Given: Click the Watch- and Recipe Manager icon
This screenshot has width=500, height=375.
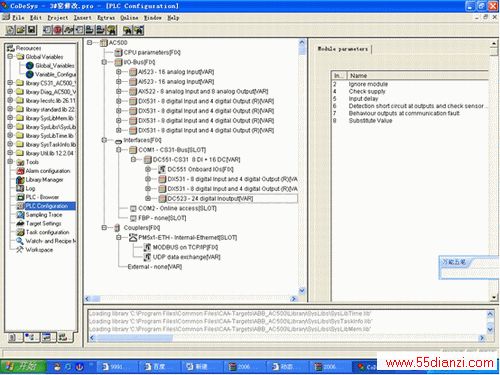Looking at the screenshot, I should click(20, 241).
